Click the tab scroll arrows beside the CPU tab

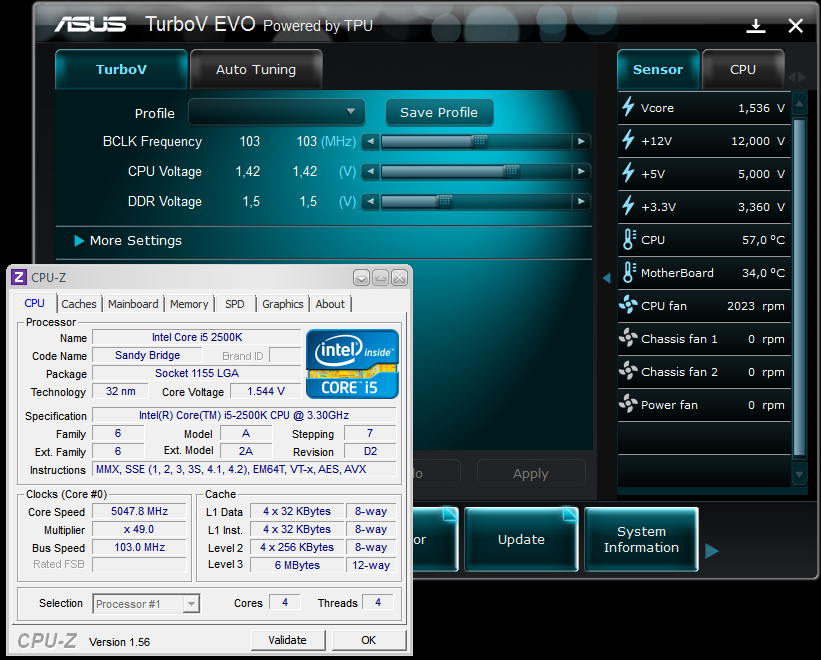796,77
